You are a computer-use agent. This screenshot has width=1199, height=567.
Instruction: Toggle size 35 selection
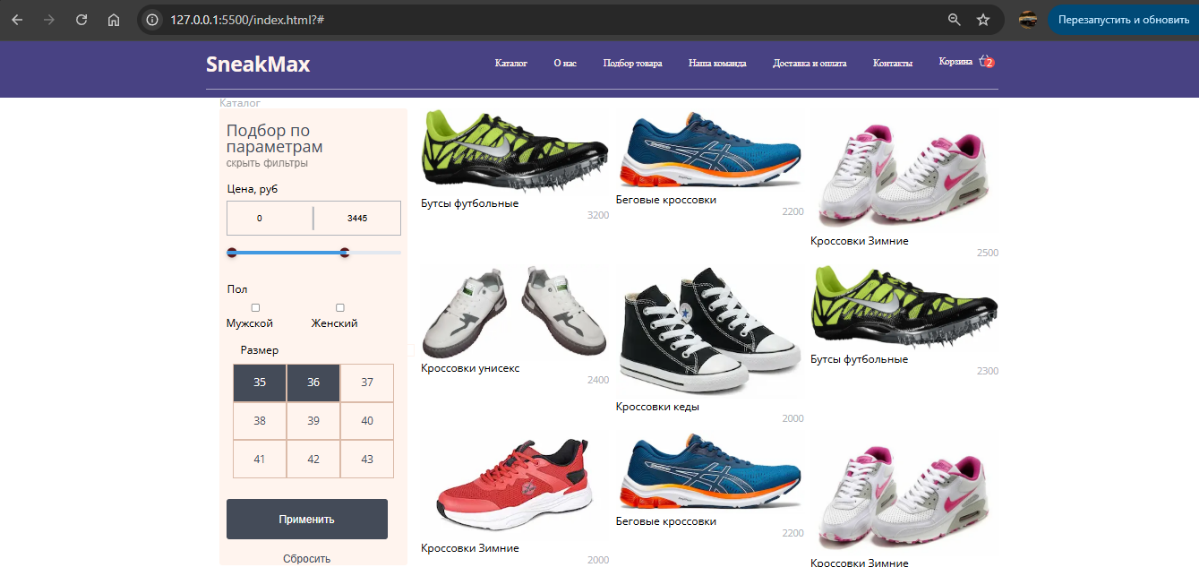[x=260, y=383]
